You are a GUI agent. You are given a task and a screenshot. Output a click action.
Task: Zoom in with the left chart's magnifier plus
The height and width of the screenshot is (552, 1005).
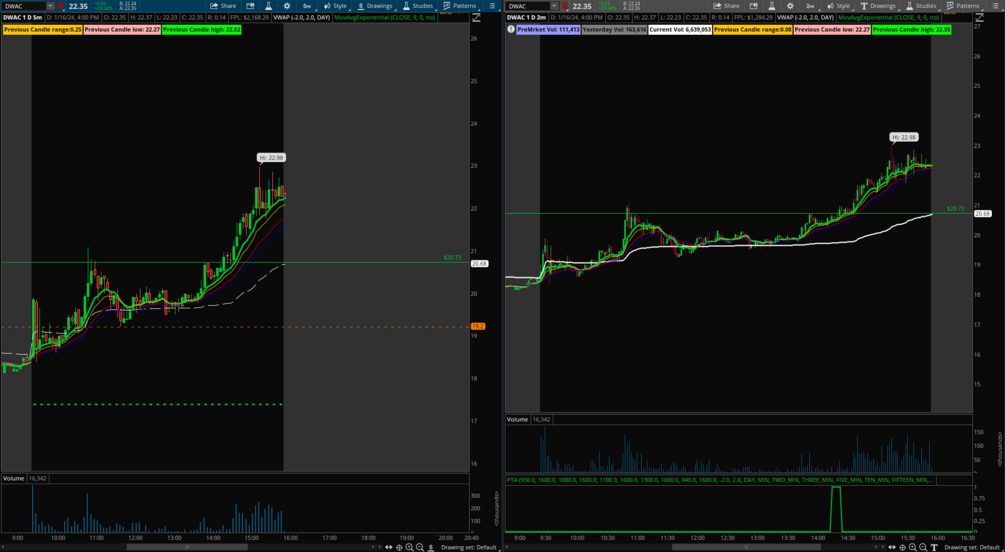409,547
